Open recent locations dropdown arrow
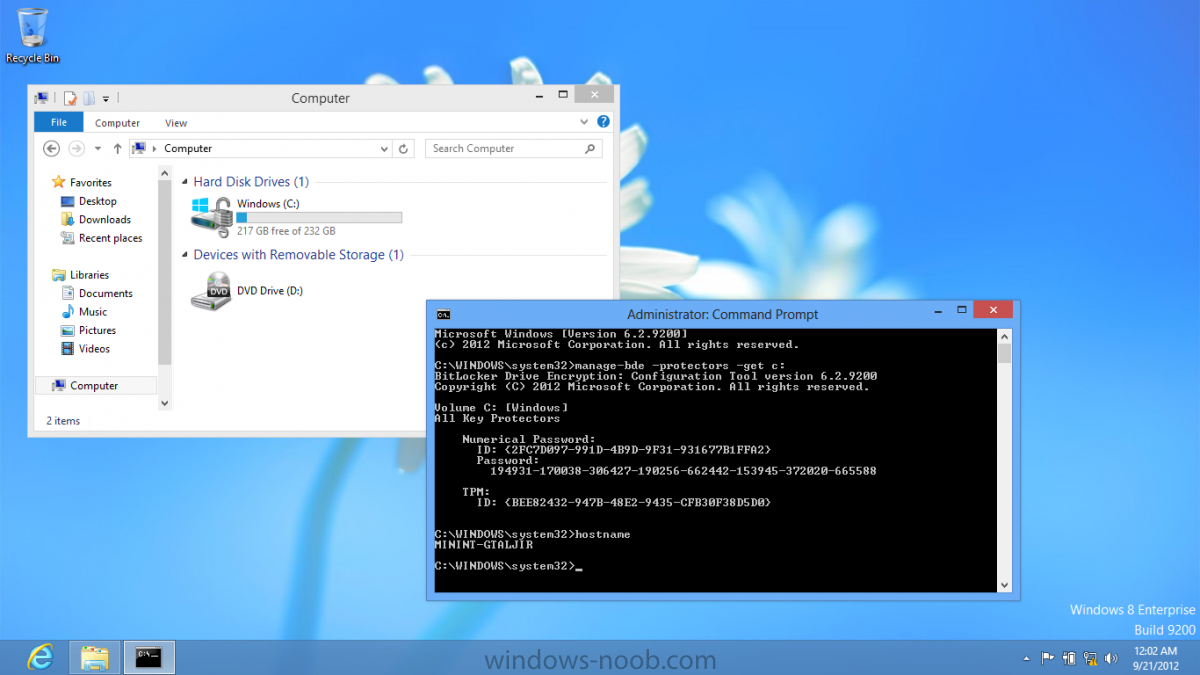 tap(97, 149)
